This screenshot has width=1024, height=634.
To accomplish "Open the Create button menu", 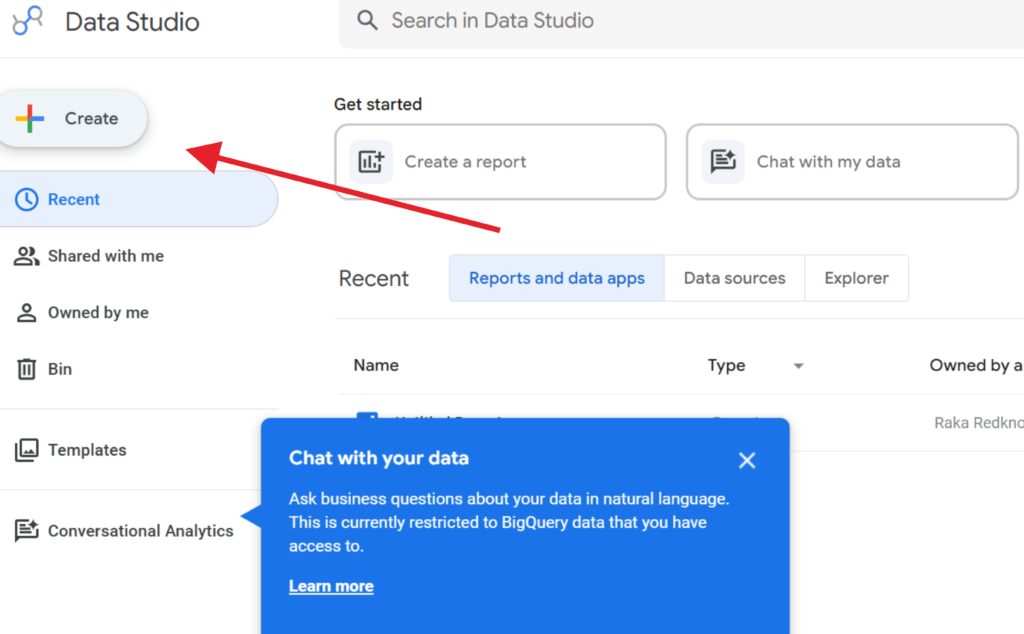I will pyautogui.click(x=72, y=118).
